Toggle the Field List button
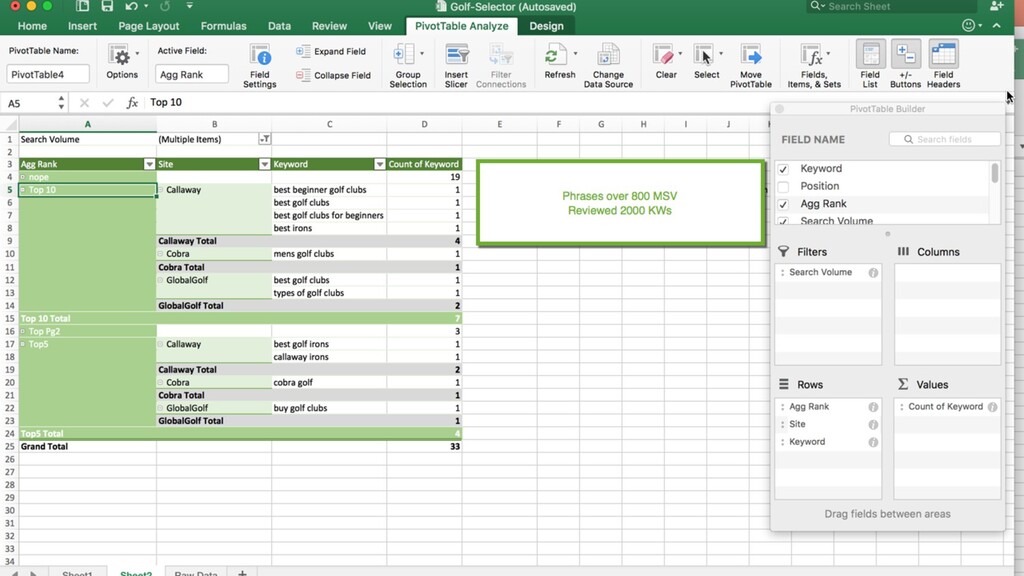This screenshot has height=576, width=1024. pyautogui.click(x=870, y=56)
